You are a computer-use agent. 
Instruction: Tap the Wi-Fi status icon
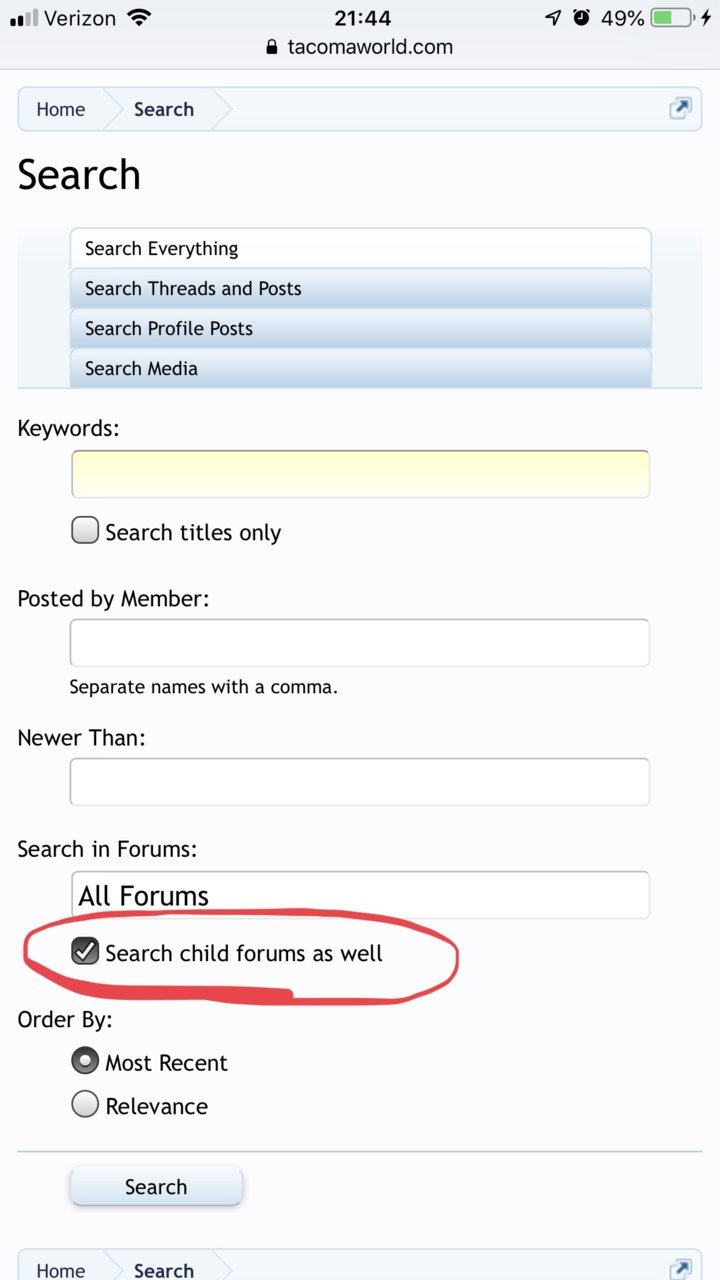pyautogui.click(x=139, y=18)
